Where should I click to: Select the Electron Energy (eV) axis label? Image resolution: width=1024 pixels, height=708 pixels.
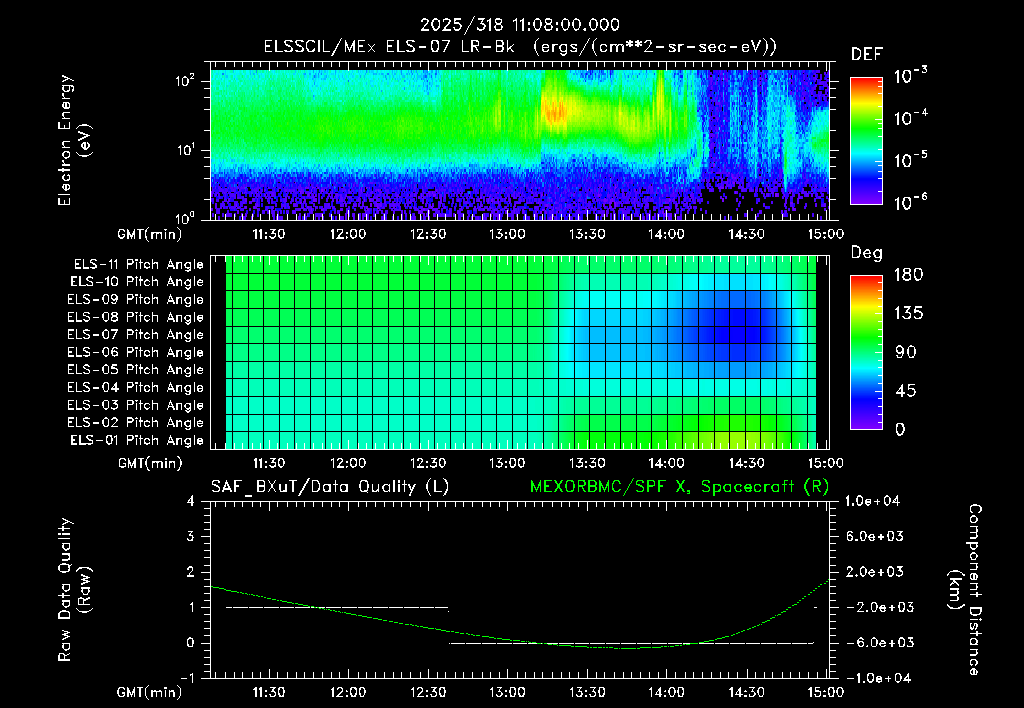[x=74, y=140]
